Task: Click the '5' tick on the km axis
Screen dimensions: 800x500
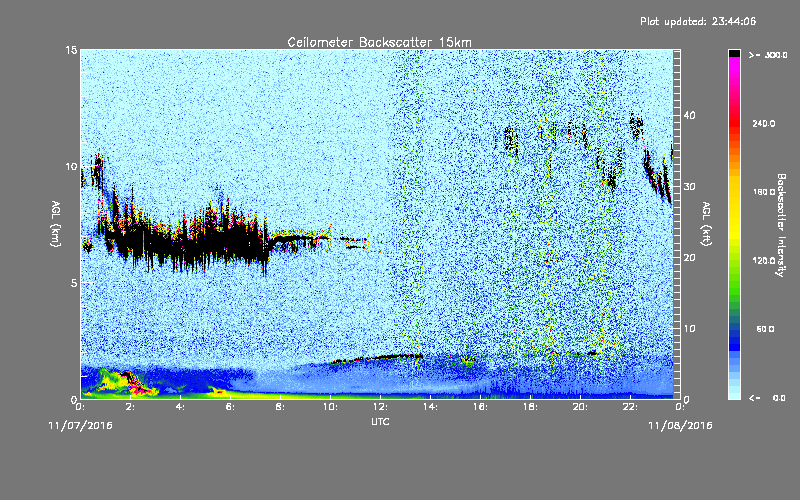Action: (x=74, y=283)
